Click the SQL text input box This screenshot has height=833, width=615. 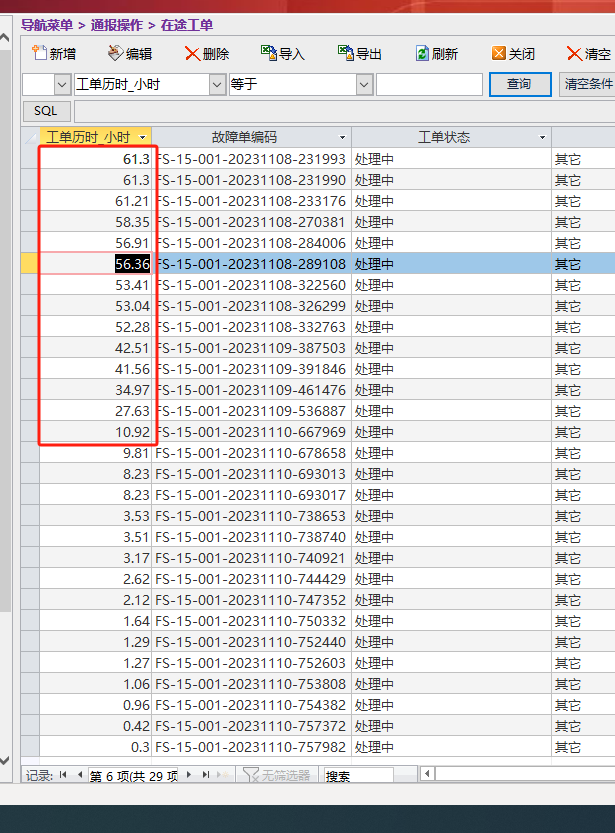(x=345, y=112)
